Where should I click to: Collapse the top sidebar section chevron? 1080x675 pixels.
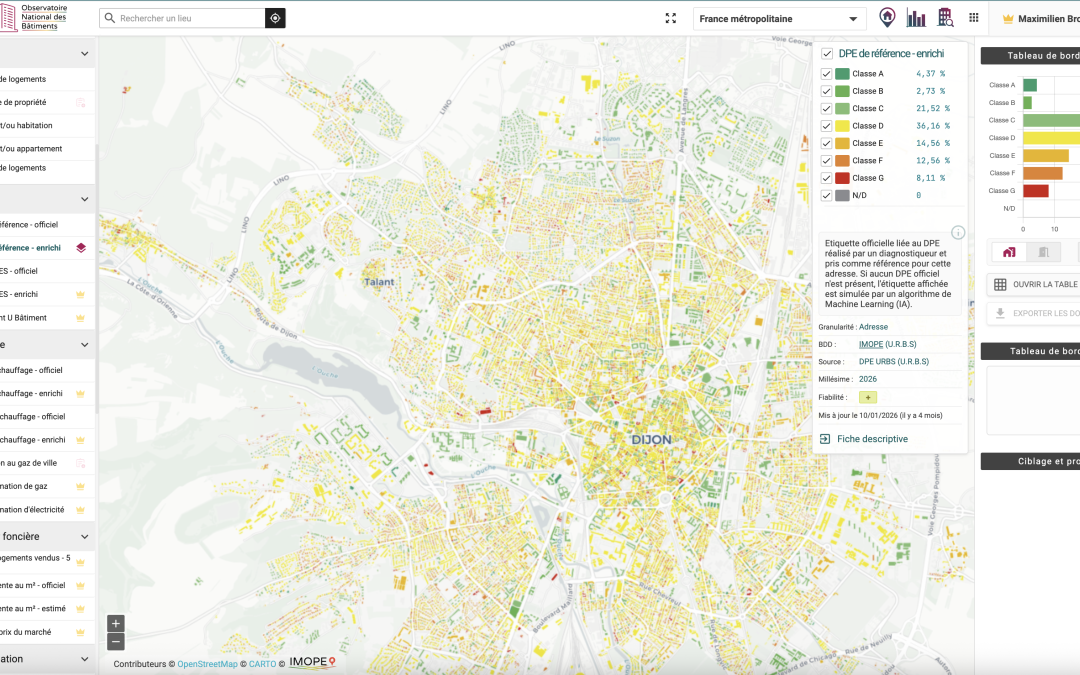coord(84,54)
